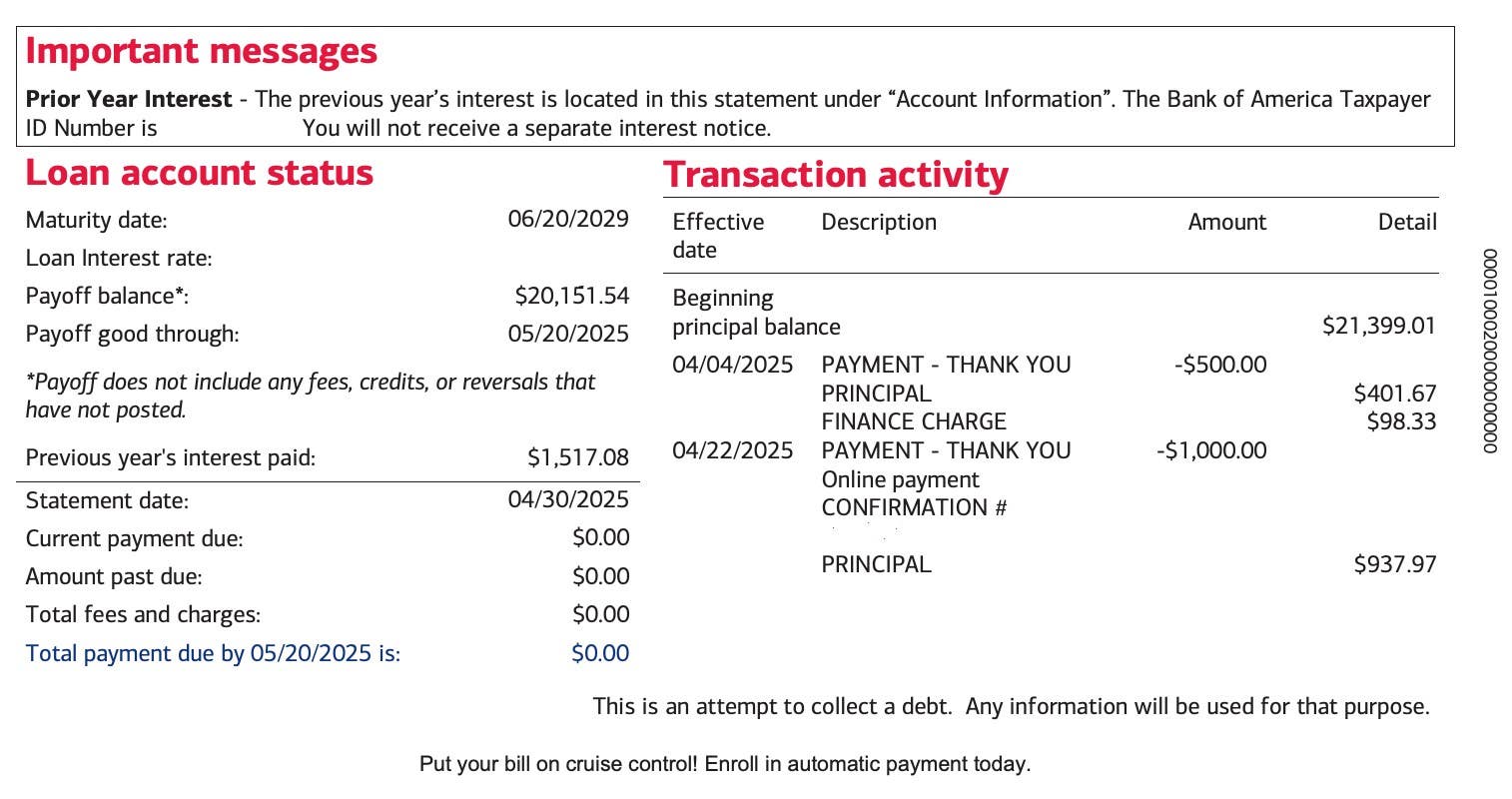The image size is (1512, 799).
Task: Click the beginning principal balance $21,399.01
Action: [1378, 326]
